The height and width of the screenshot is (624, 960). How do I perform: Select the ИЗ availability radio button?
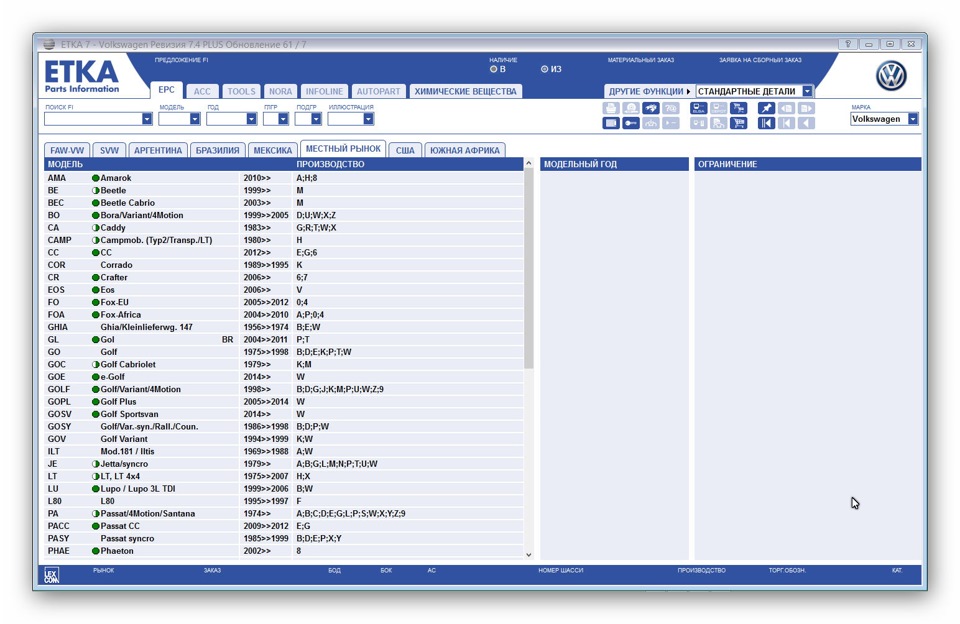pos(544,69)
